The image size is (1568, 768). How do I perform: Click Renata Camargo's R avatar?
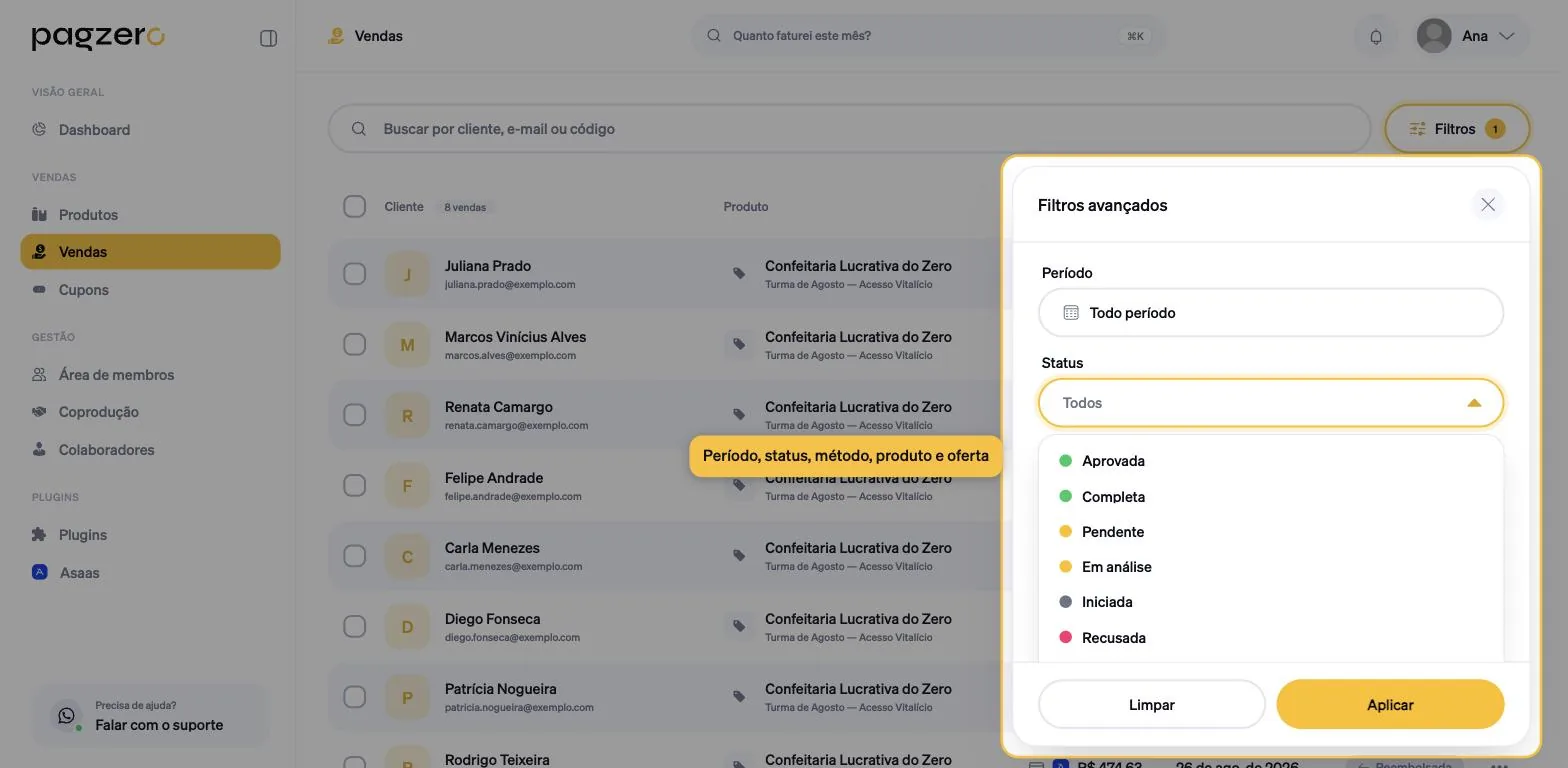[x=407, y=415]
